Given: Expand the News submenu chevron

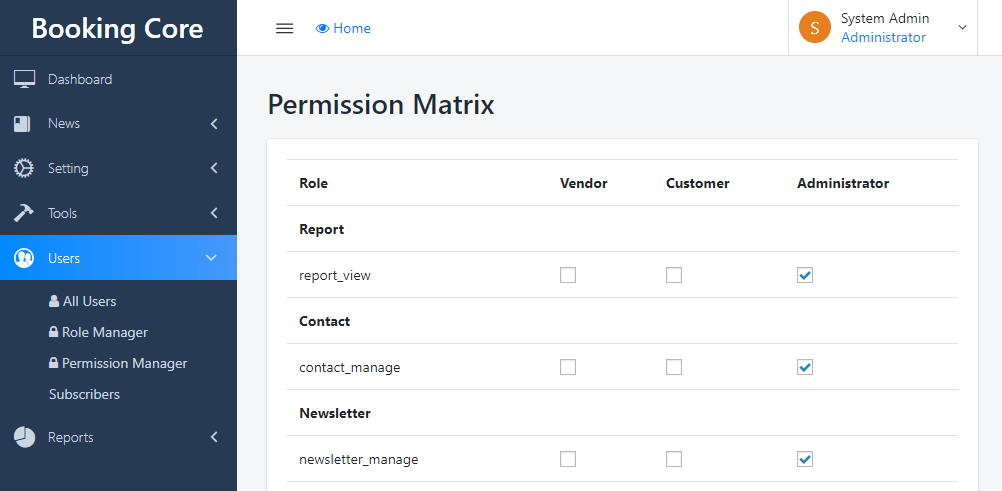Looking at the screenshot, I should (x=213, y=124).
